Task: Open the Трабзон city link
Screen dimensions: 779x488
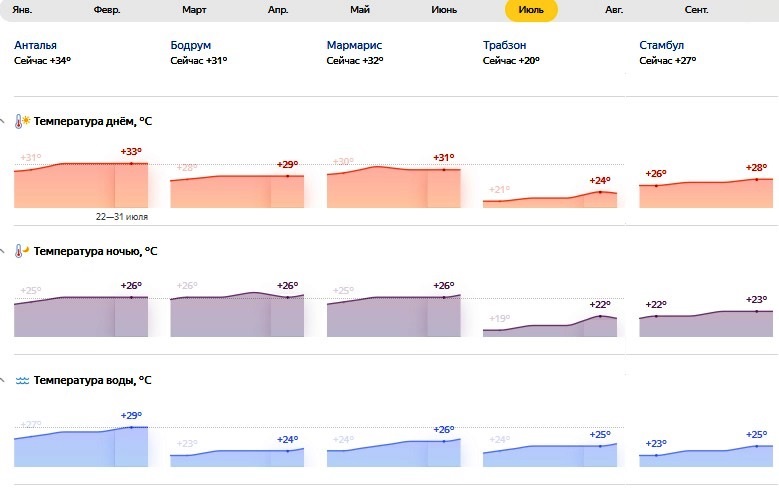Action: (504, 46)
